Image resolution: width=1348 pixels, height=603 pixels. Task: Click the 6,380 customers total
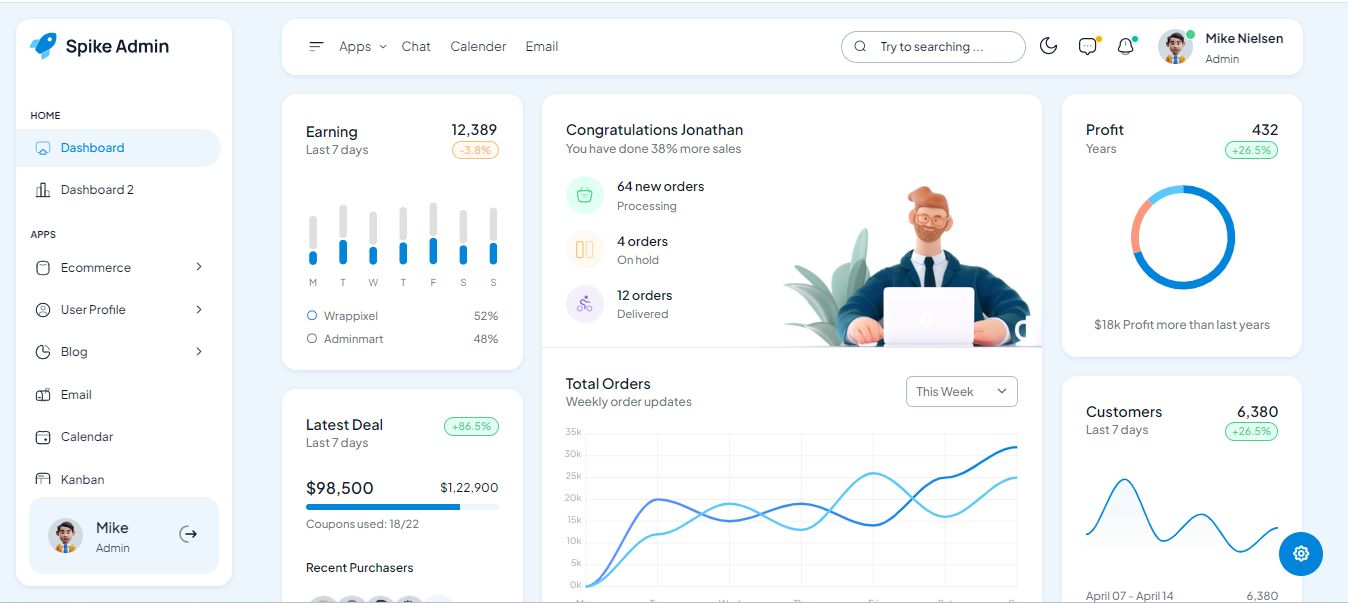(1257, 412)
